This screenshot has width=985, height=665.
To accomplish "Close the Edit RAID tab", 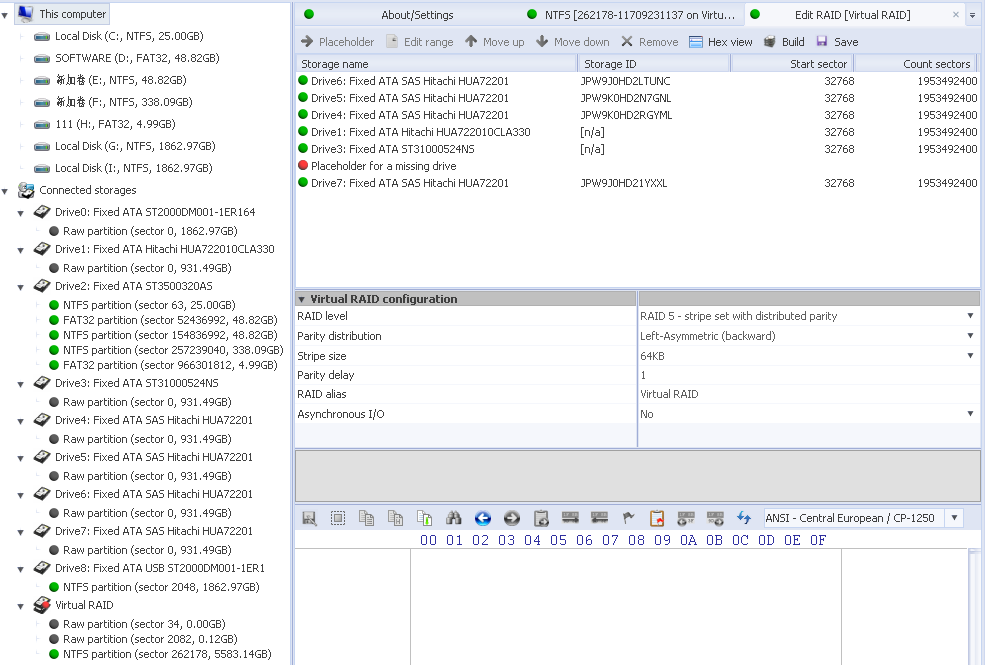I will coord(955,14).
